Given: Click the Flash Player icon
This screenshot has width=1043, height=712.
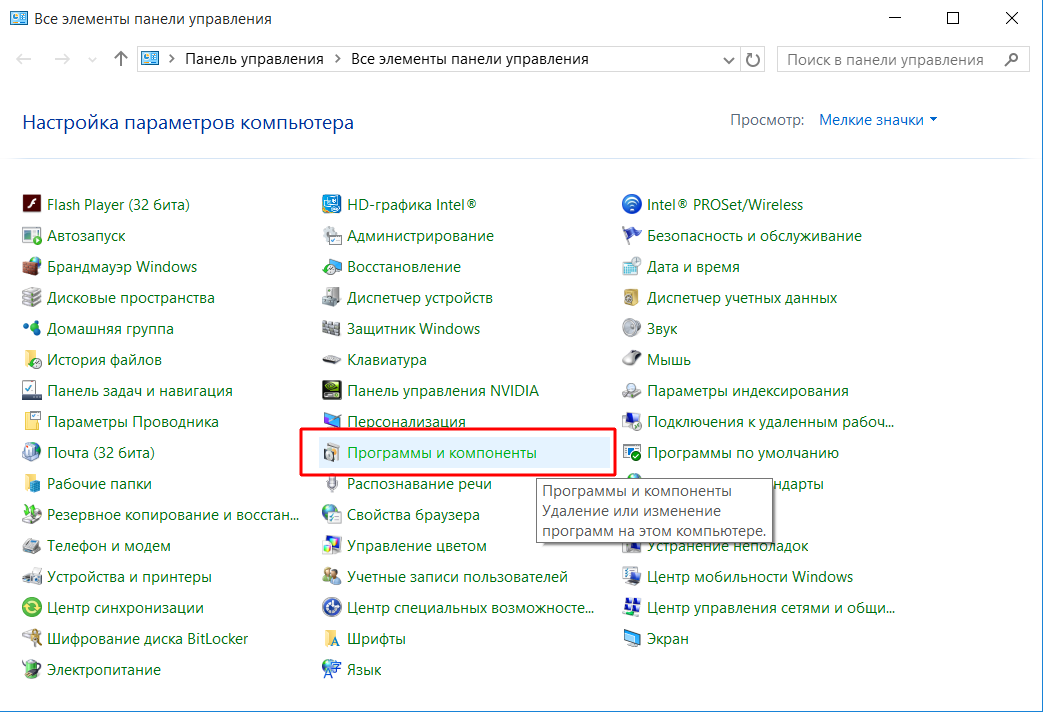Looking at the screenshot, I should tap(31, 205).
